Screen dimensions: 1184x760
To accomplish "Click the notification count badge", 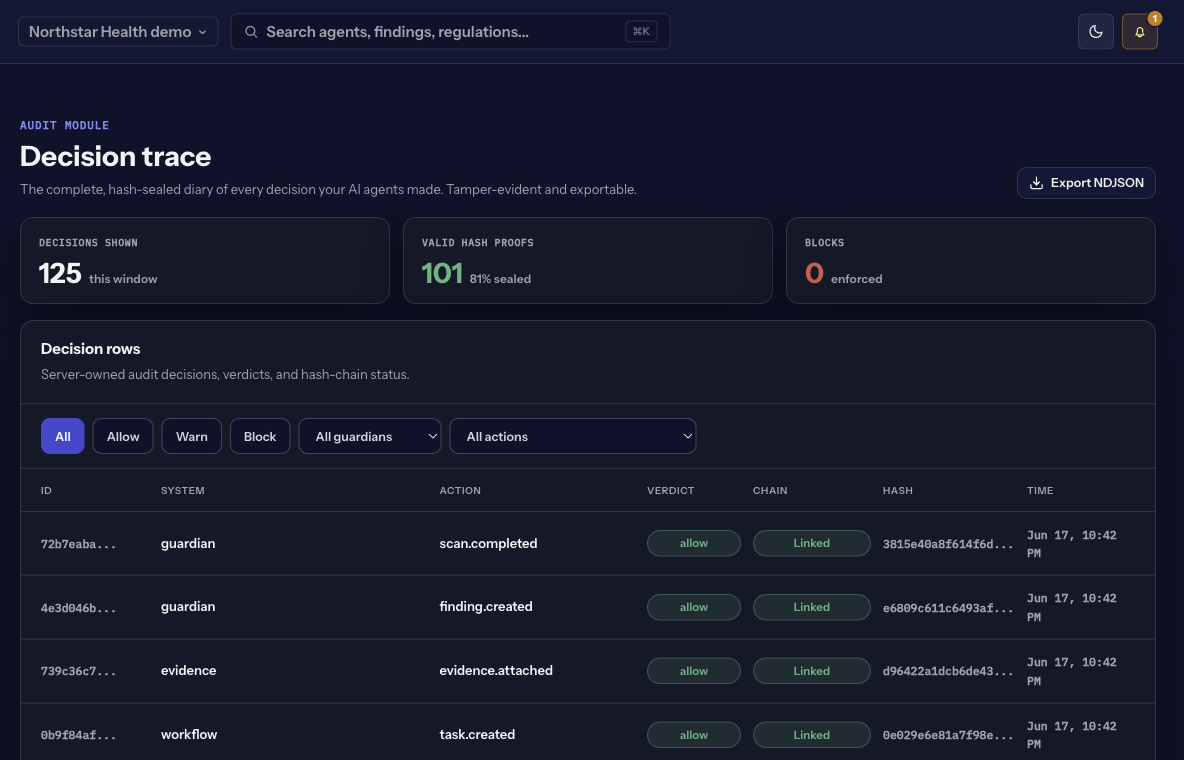I will tap(1155, 18).
